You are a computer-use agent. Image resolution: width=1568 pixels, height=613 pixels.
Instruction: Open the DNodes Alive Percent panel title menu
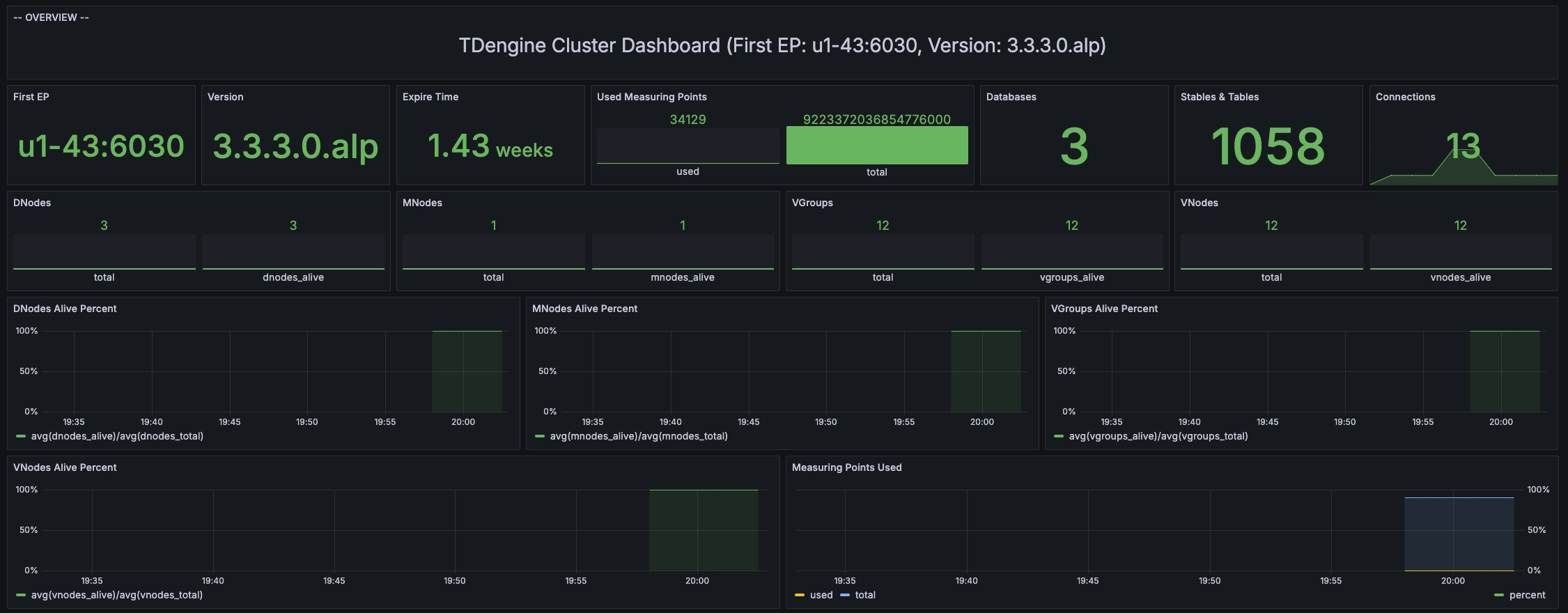[65, 309]
